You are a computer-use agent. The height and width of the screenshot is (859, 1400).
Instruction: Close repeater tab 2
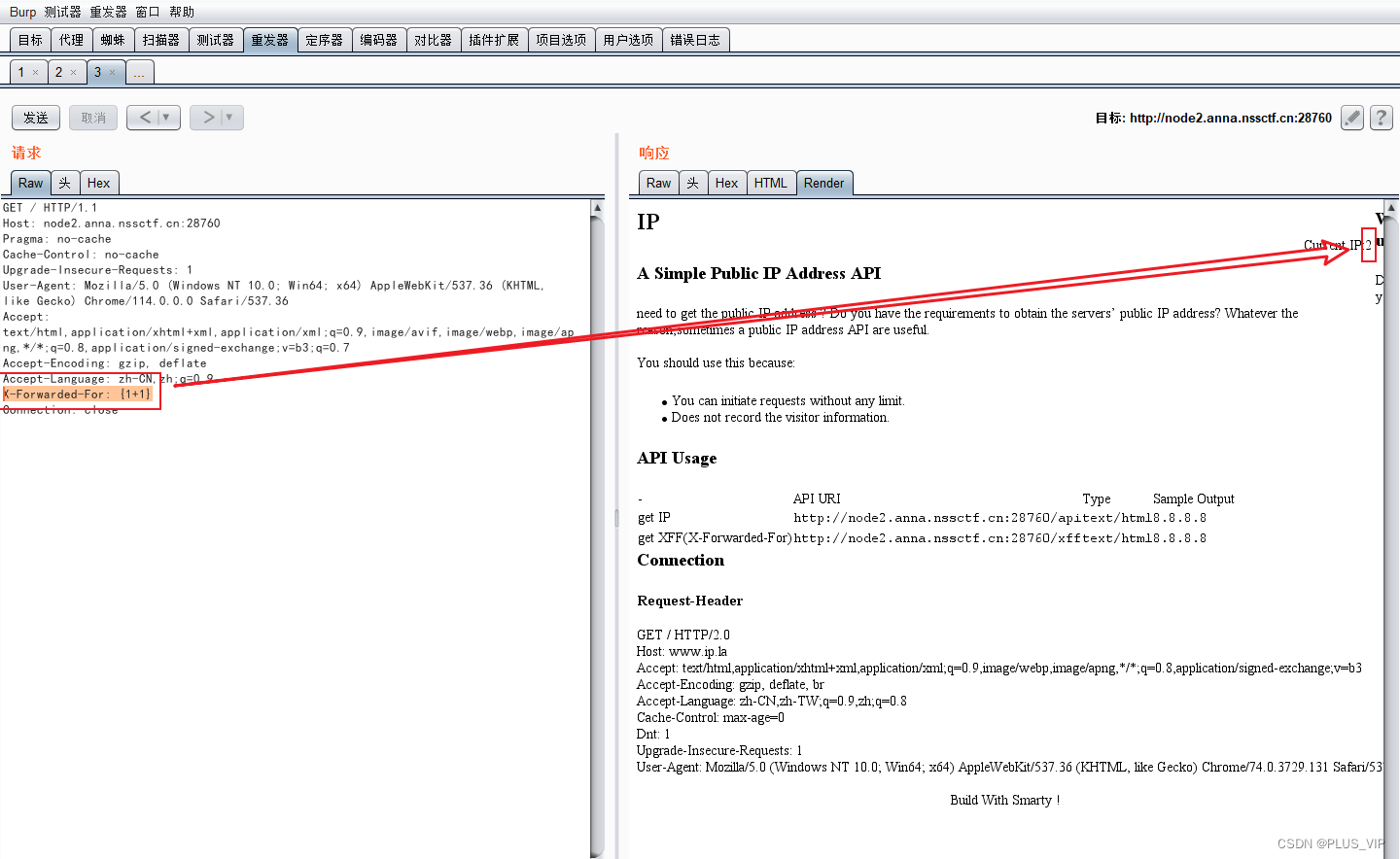[x=73, y=73]
